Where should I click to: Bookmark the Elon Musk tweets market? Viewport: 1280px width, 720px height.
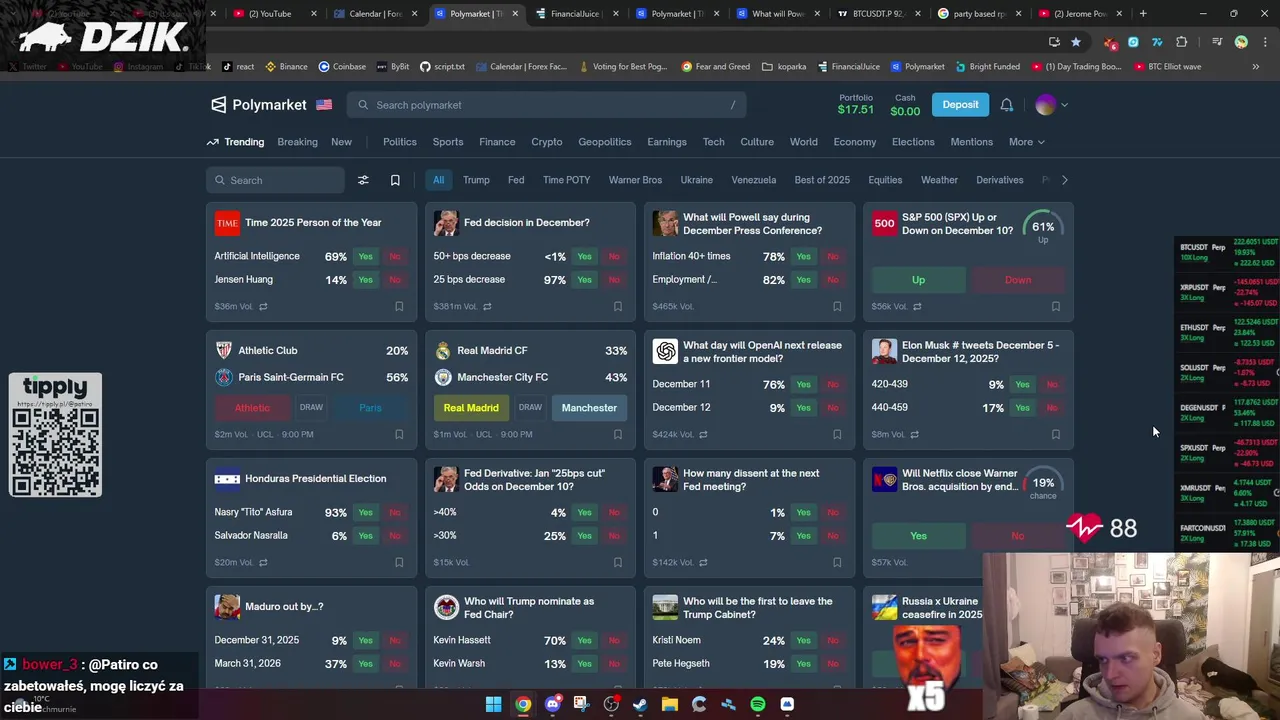(1056, 434)
